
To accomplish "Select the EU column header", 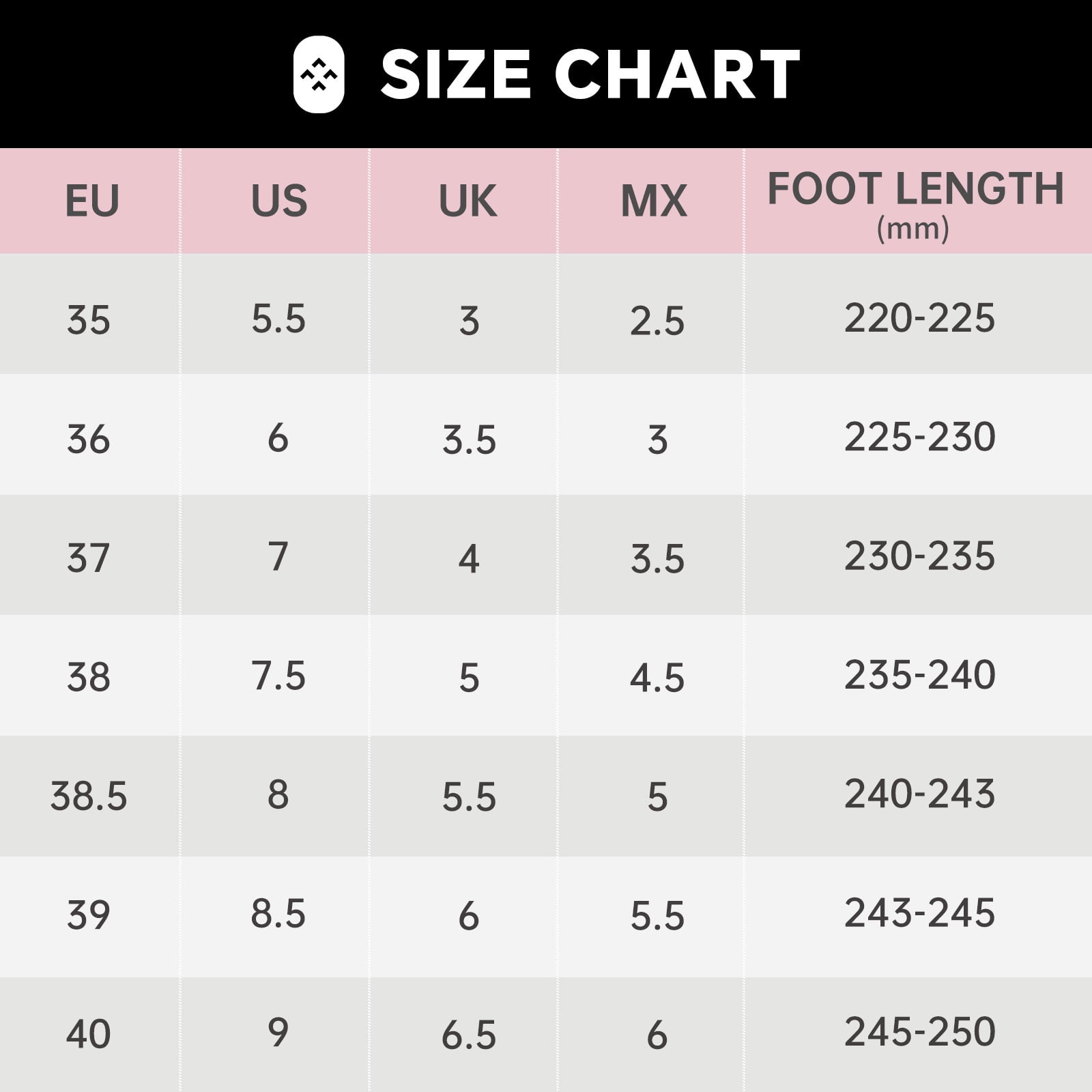I will pyautogui.click(x=91, y=201).
